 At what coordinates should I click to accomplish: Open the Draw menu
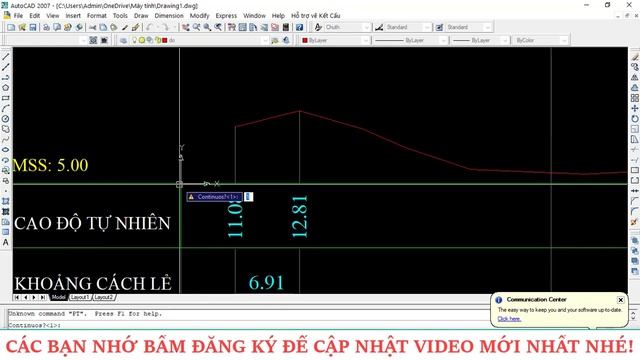click(141, 16)
